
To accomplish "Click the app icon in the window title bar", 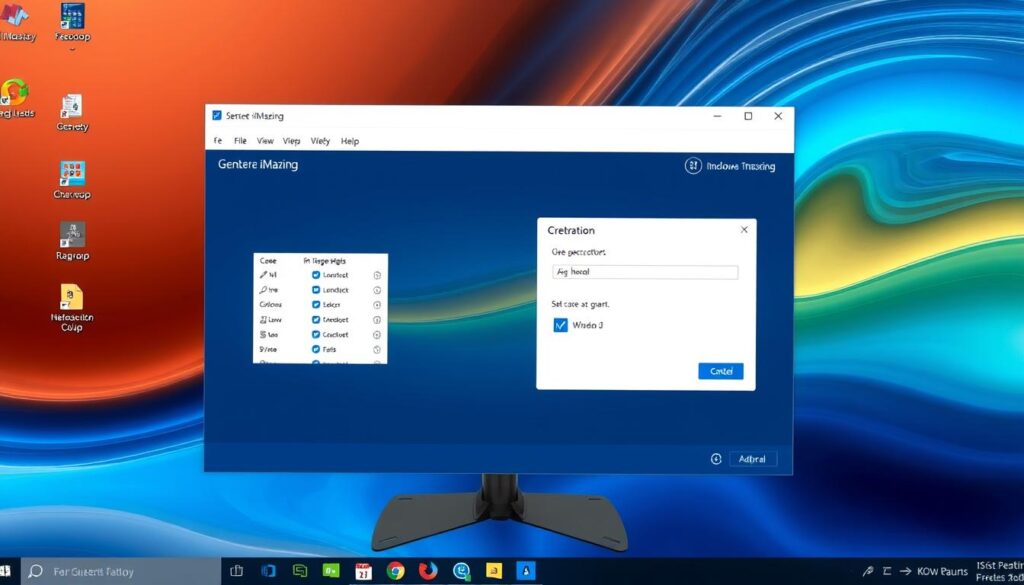I will [217, 116].
